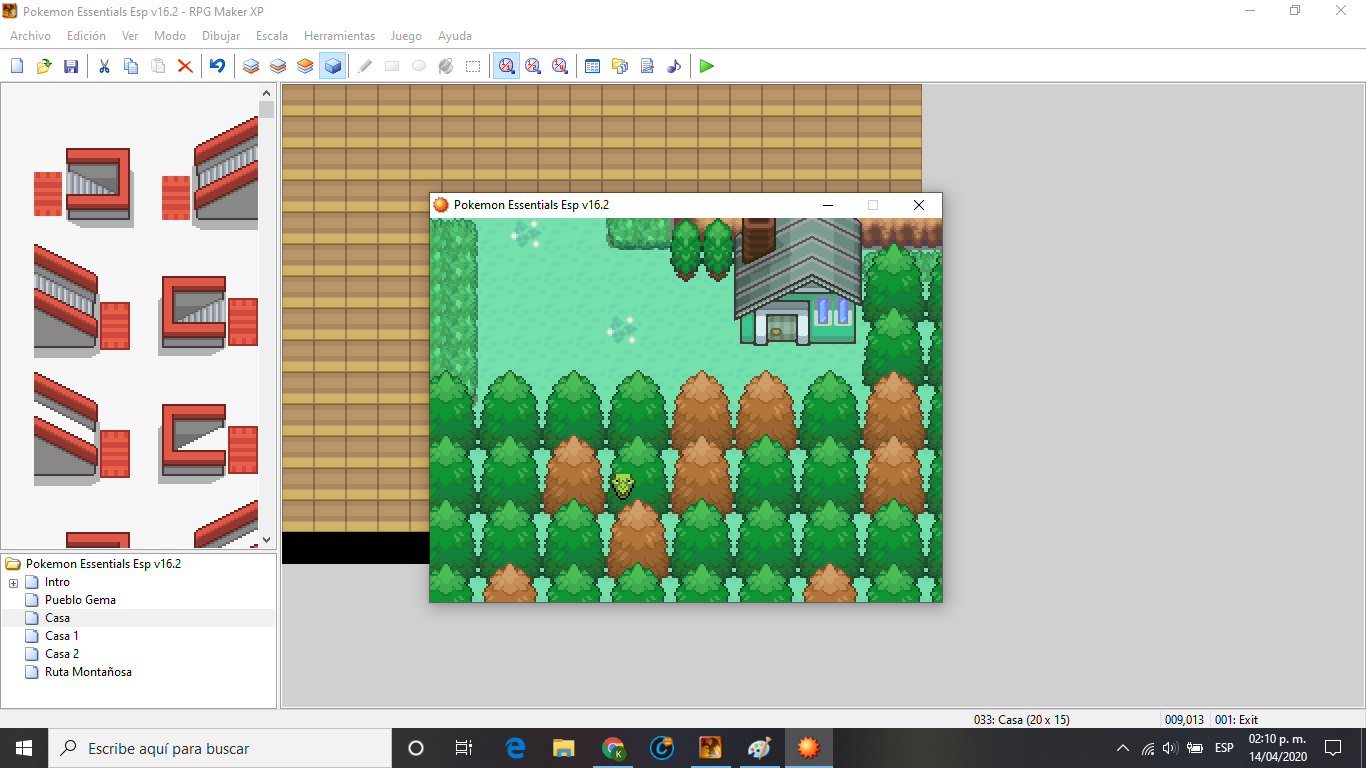Image resolution: width=1366 pixels, height=768 pixels.
Task: Open the Sound Test music note icon
Action: 674,66
